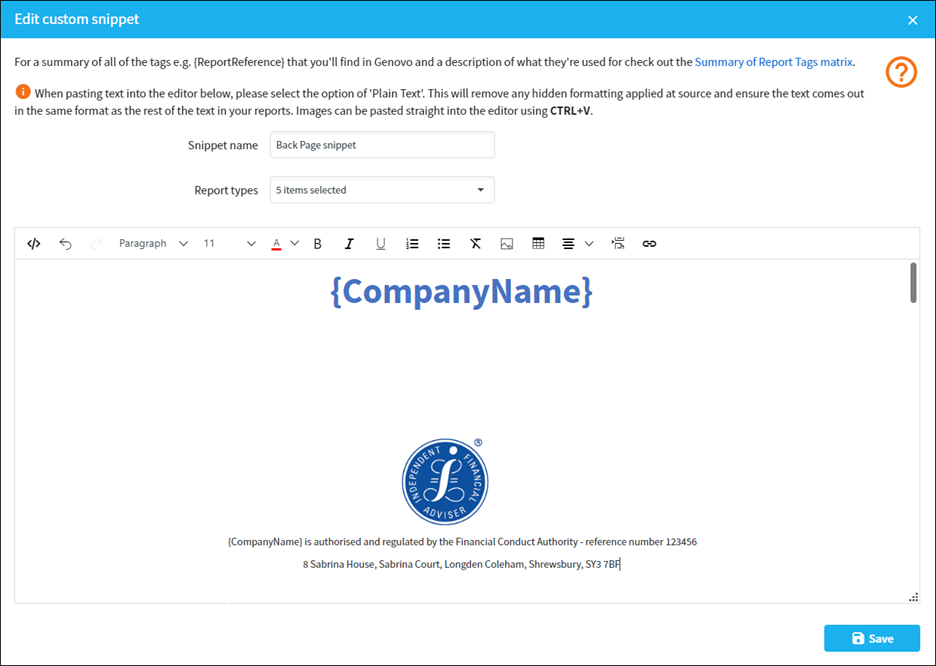Image resolution: width=936 pixels, height=666 pixels.
Task: Insert an image into the editor
Action: click(x=507, y=243)
